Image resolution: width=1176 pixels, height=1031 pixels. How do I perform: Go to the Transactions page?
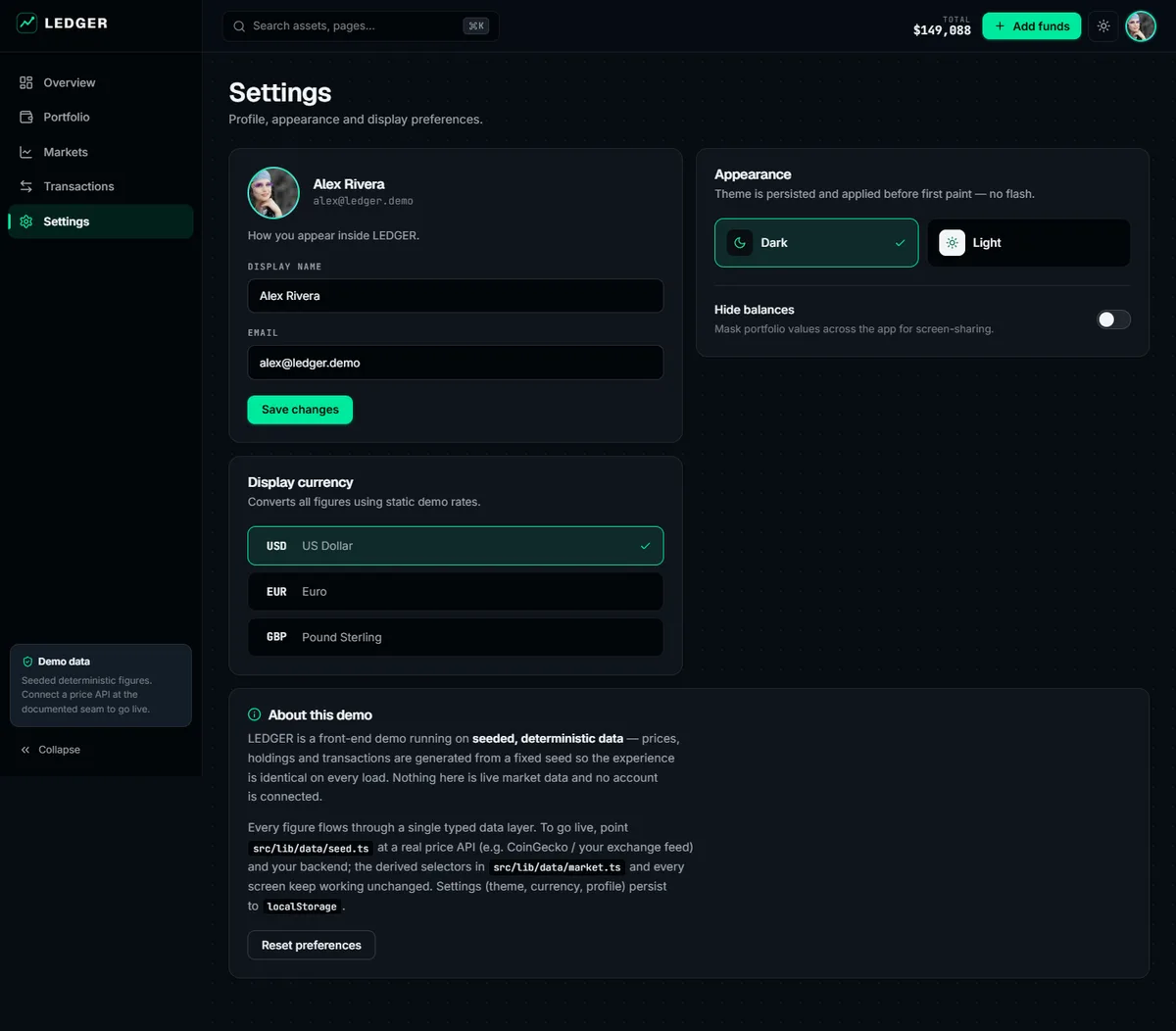101,186
